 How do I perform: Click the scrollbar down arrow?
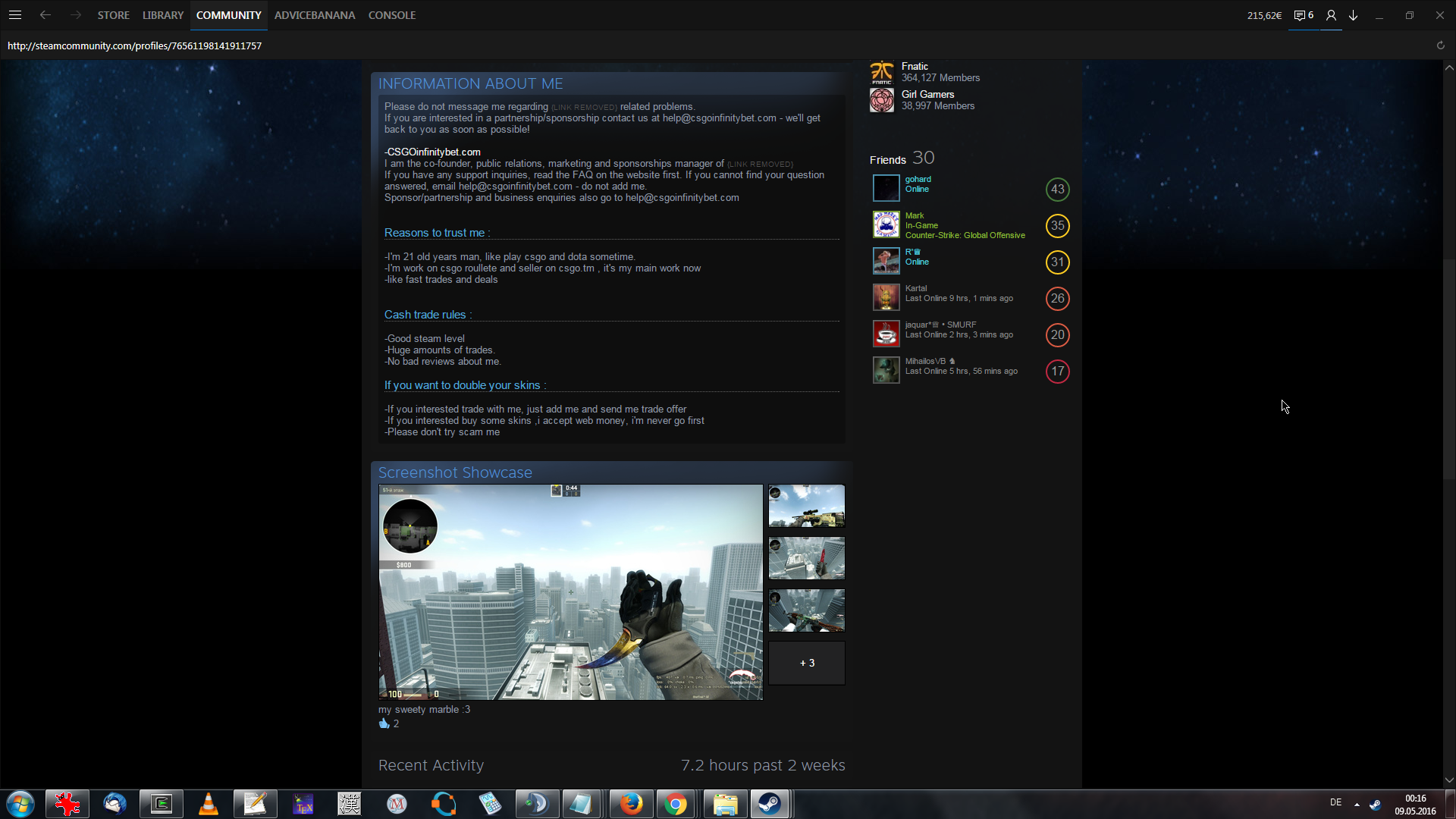click(1449, 780)
